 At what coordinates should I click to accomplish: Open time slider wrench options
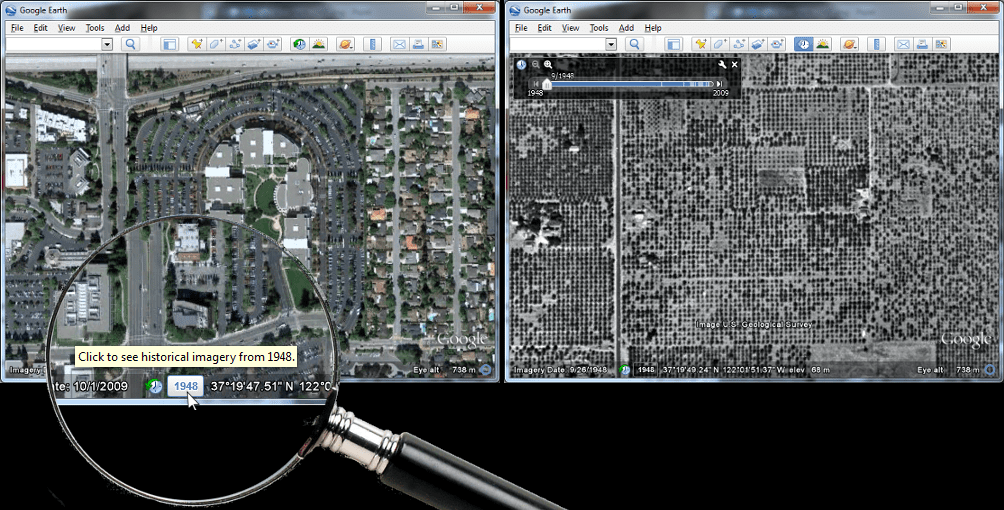coord(722,65)
